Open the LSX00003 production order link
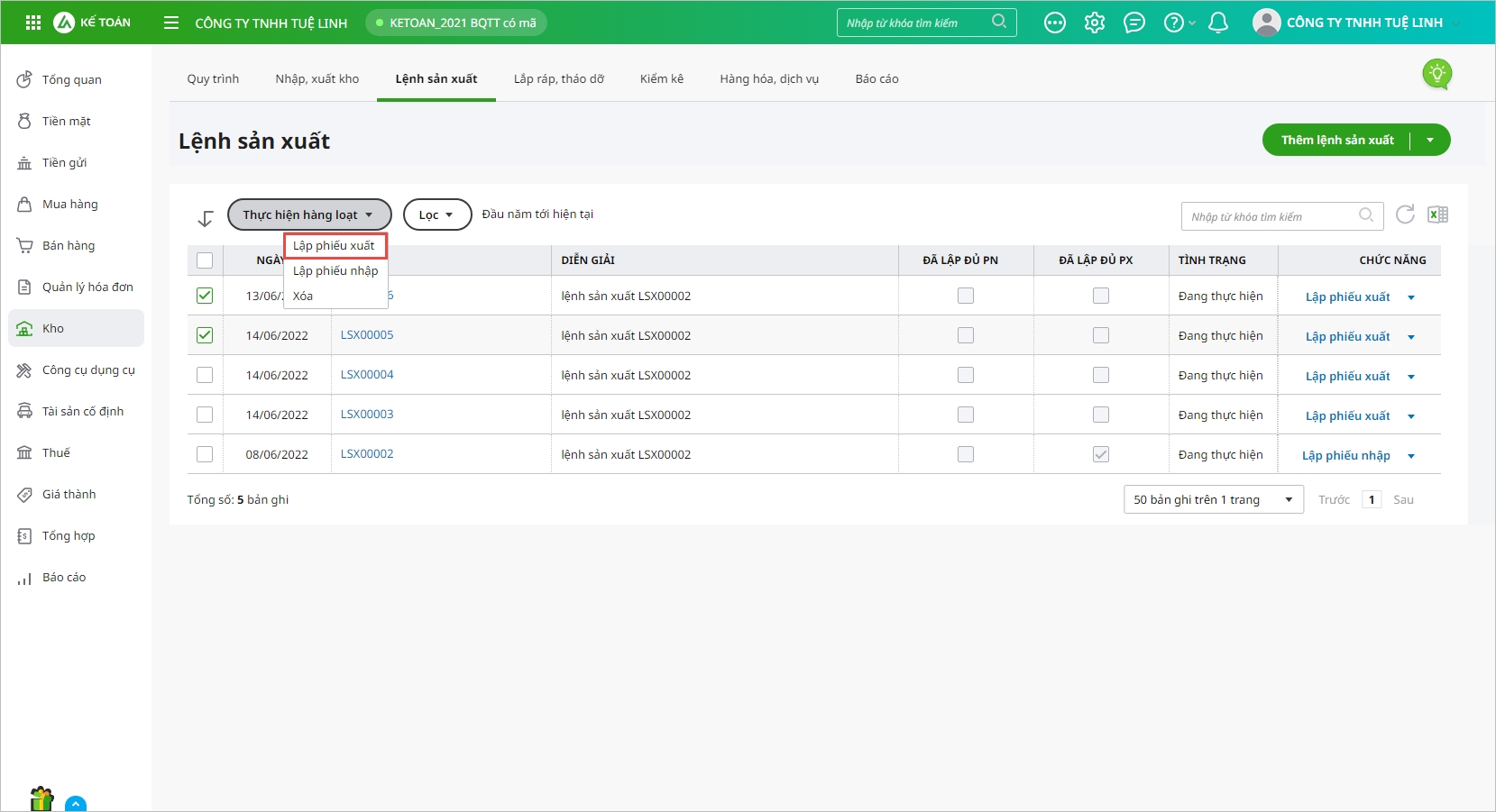The width and height of the screenshot is (1496, 812). pos(367,415)
